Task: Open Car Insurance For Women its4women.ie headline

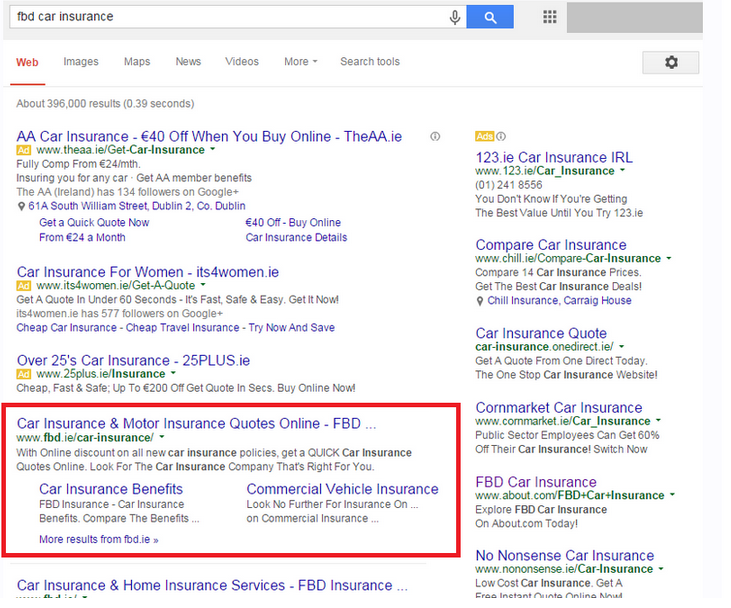Action: (x=148, y=272)
